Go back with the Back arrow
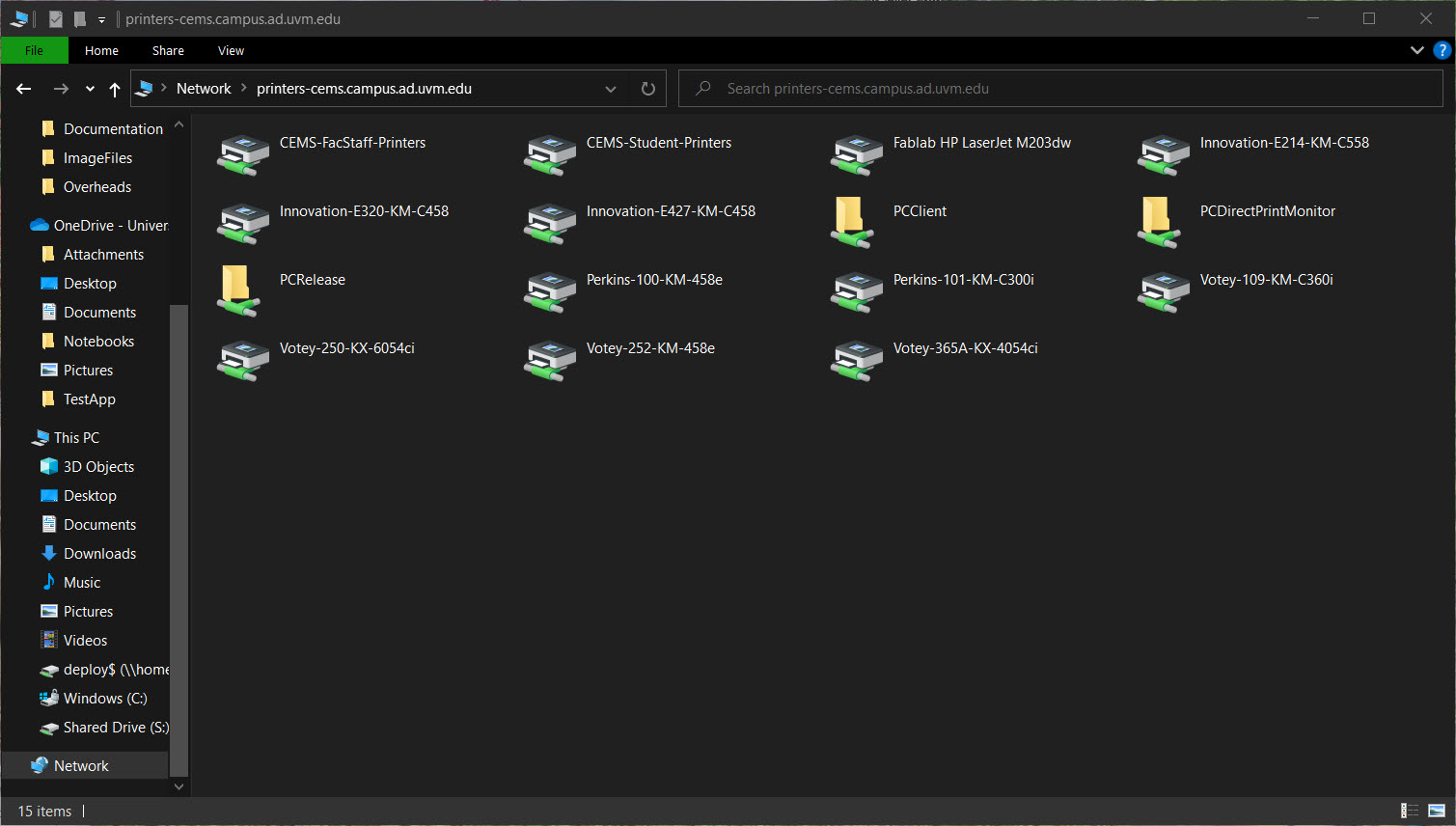1456x826 pixels. click(x=24, y=89)
